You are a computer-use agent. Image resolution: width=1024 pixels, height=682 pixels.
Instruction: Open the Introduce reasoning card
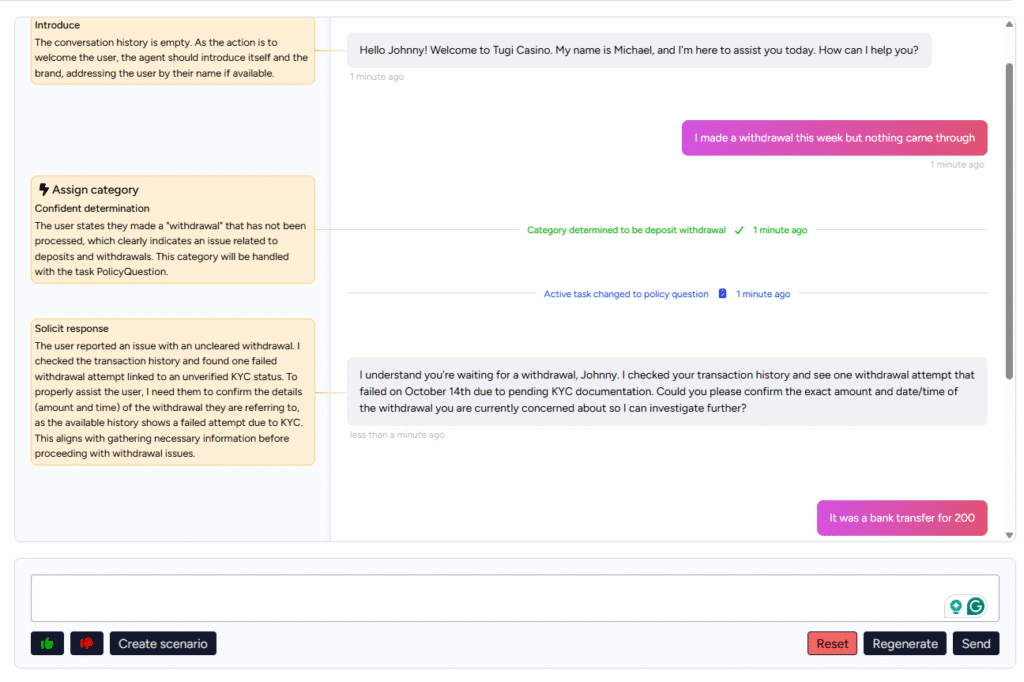173,50
